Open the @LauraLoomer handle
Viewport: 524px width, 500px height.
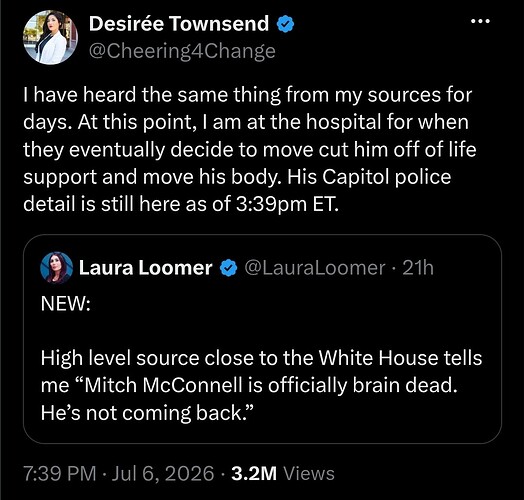[x=315, y=268]
